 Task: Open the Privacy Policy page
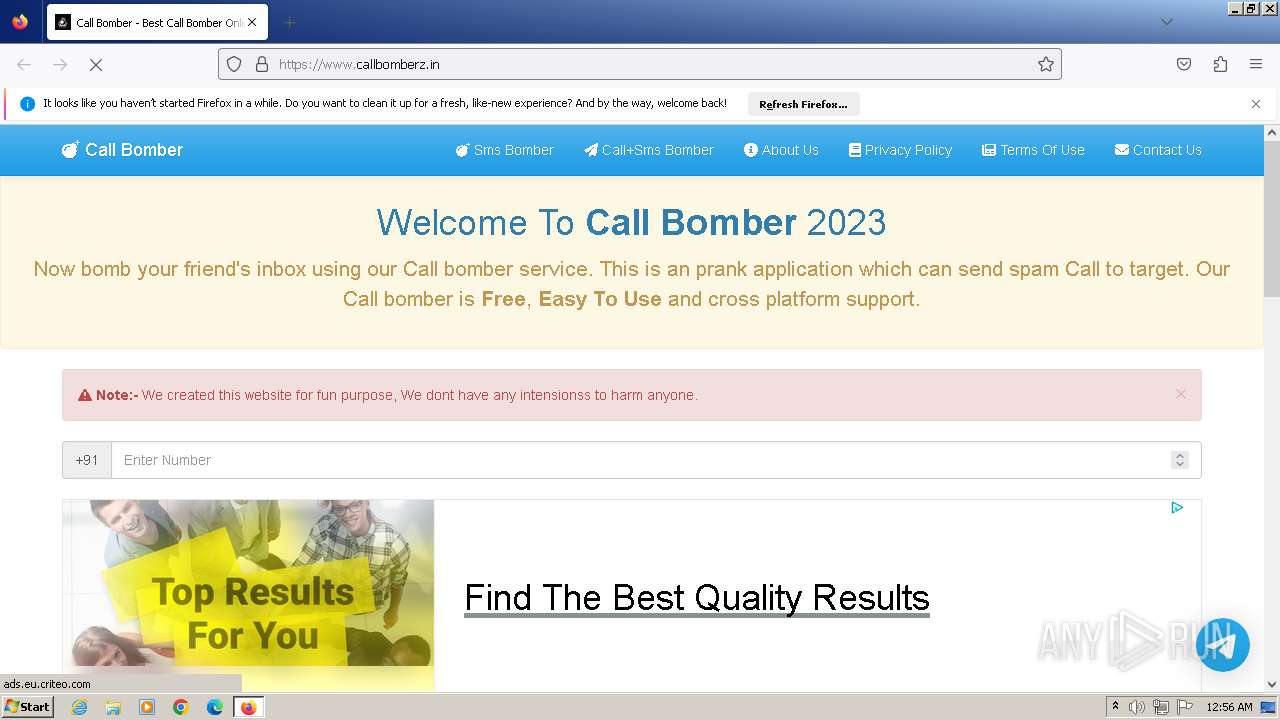tap(900, 150)
